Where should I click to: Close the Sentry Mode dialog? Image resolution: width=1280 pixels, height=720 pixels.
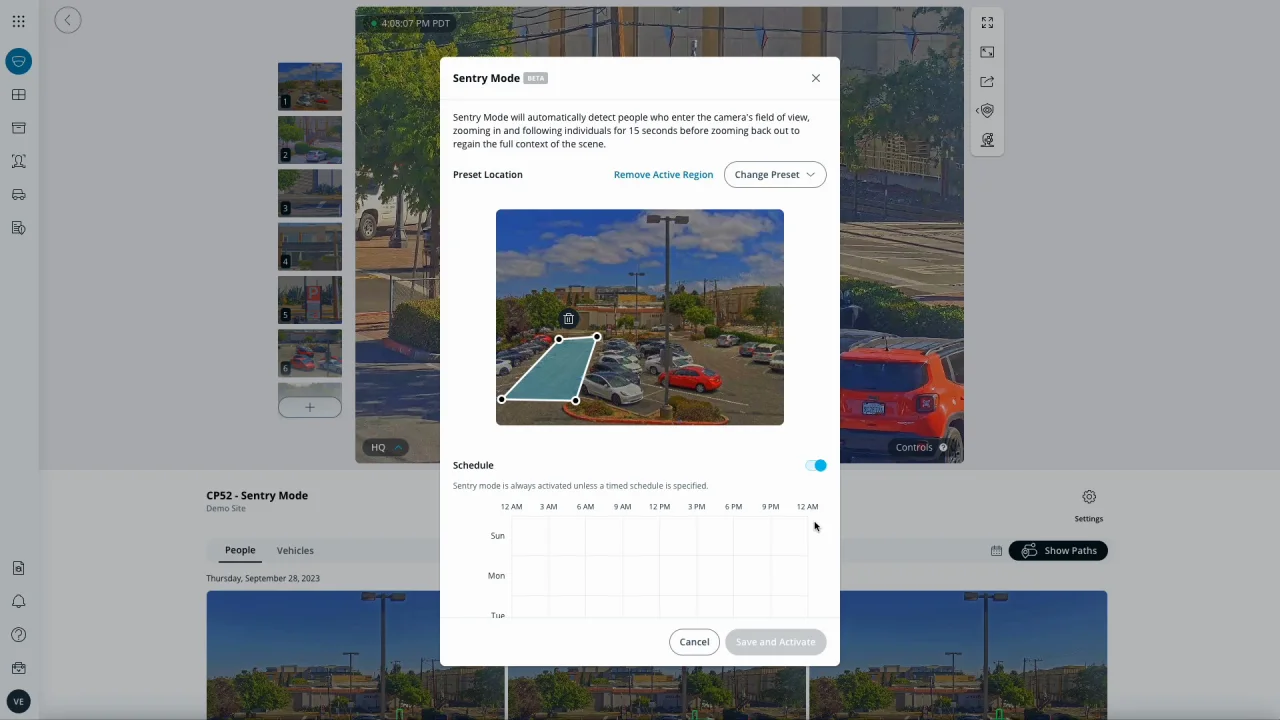tap(816, 78)
